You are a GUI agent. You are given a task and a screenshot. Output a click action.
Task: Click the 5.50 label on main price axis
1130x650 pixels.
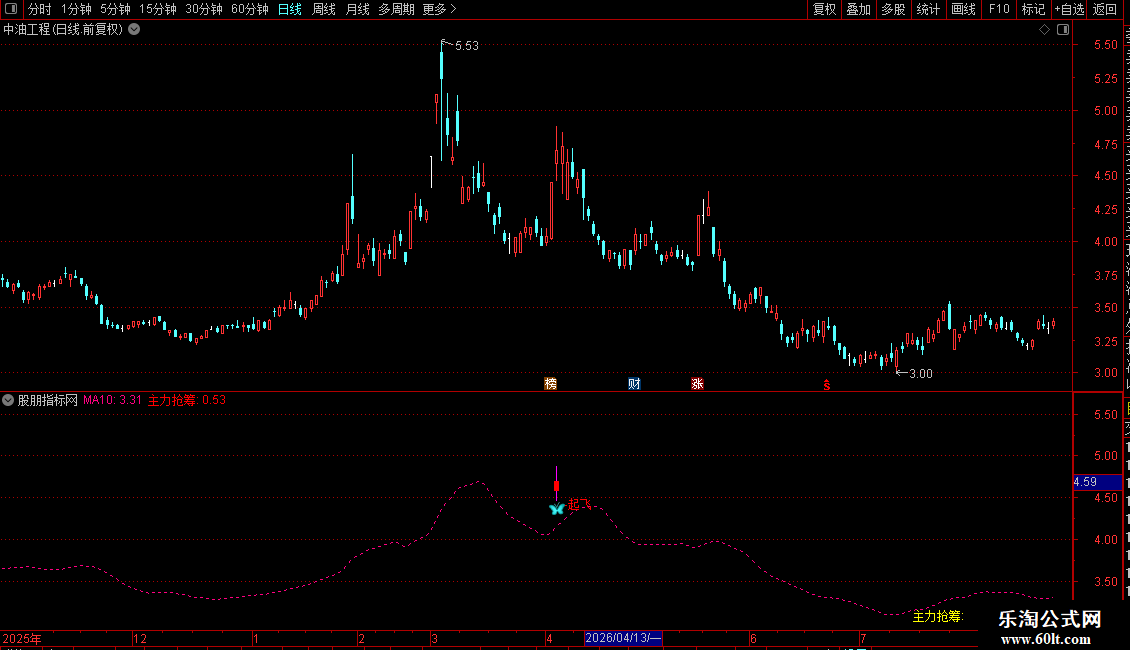click(1105, 45)
